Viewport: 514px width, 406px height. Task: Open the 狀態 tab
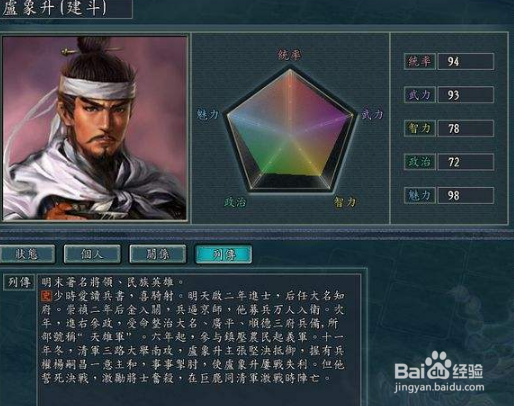[27, 254]
